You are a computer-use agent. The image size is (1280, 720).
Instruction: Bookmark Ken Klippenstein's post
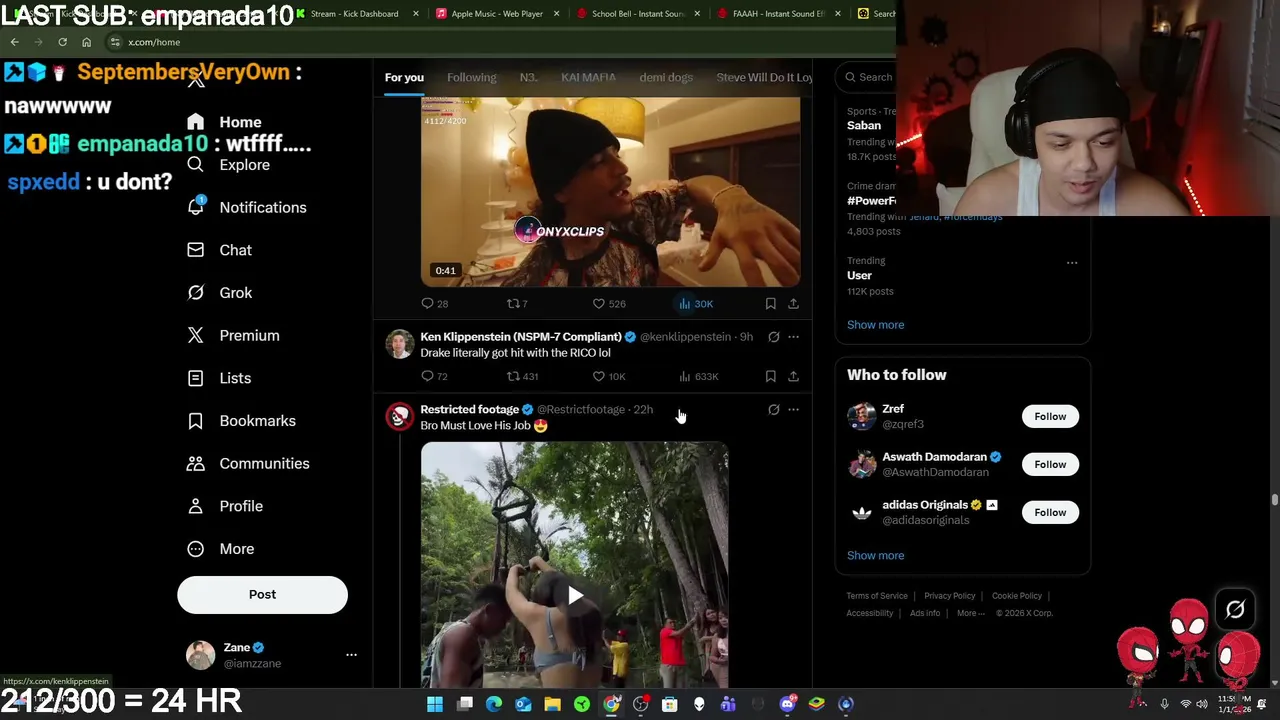pyautogui.click(x=770, y=377)
